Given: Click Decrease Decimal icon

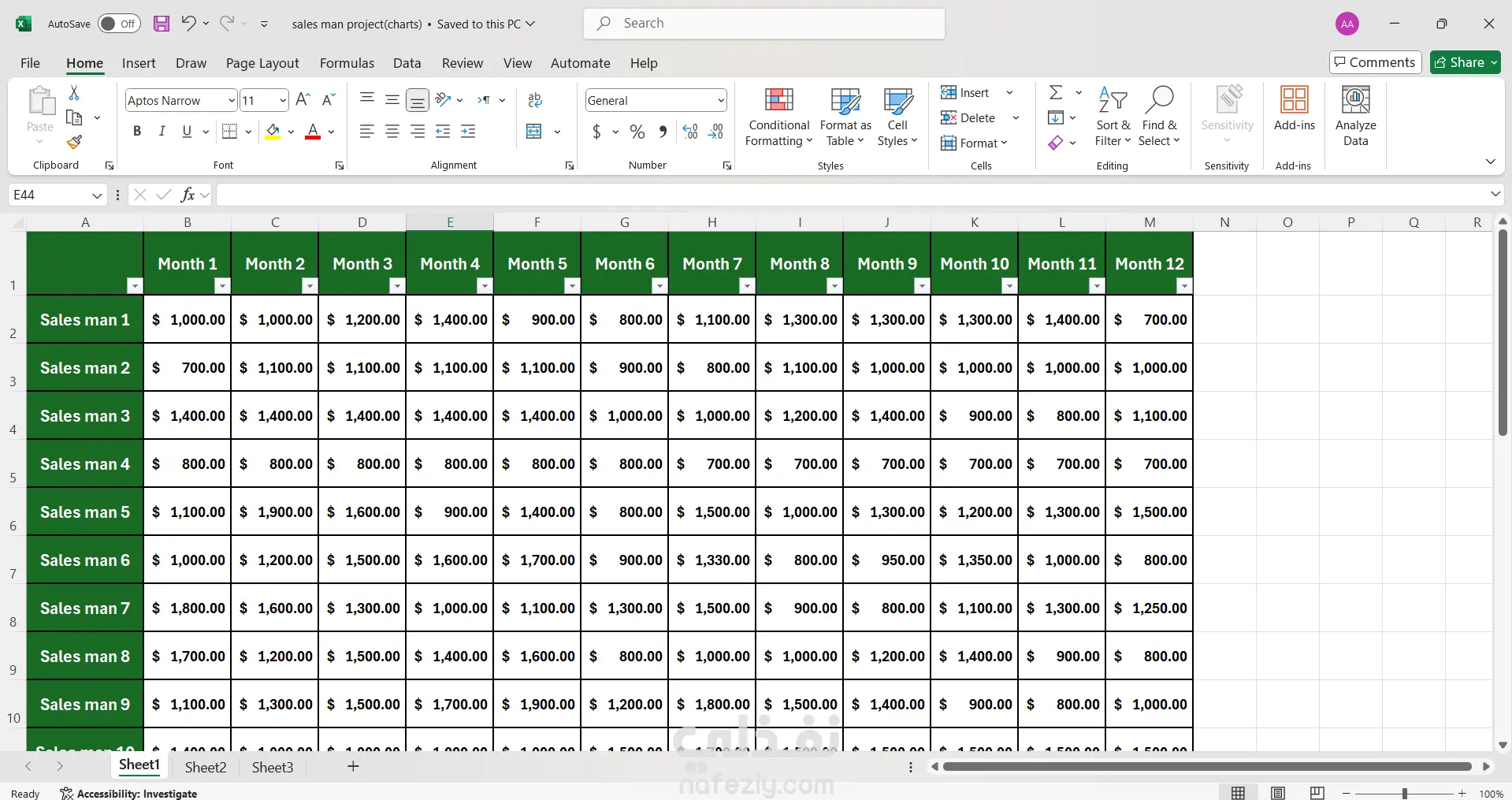Looking at the screenshot, I should pyautogui.click(x=716, y=132).
